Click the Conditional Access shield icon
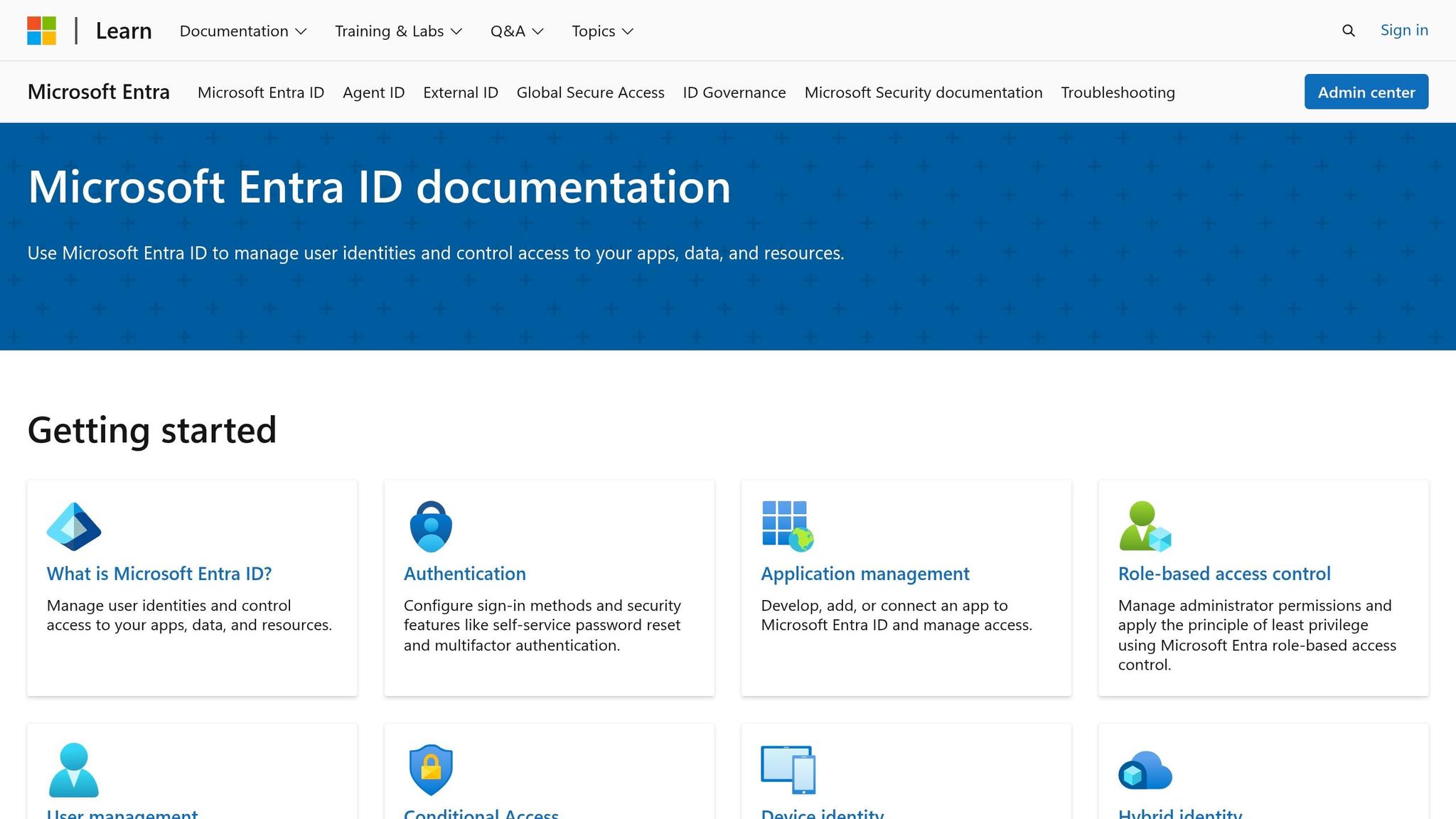 (431, 770)
